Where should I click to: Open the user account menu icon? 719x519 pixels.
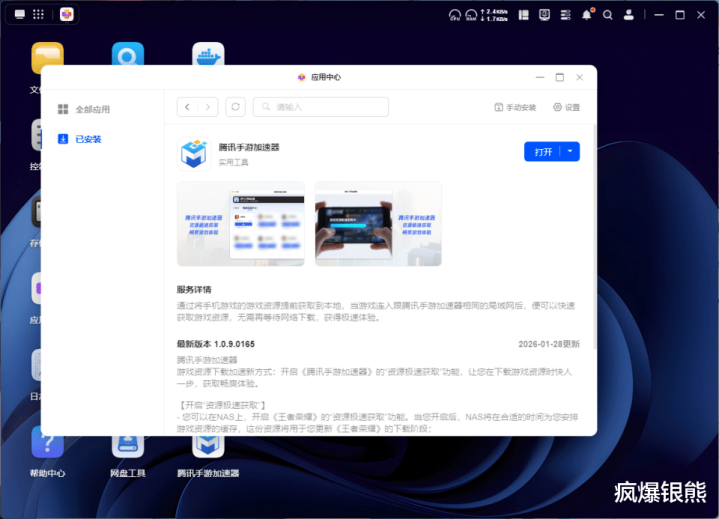[x=629, y=15]
